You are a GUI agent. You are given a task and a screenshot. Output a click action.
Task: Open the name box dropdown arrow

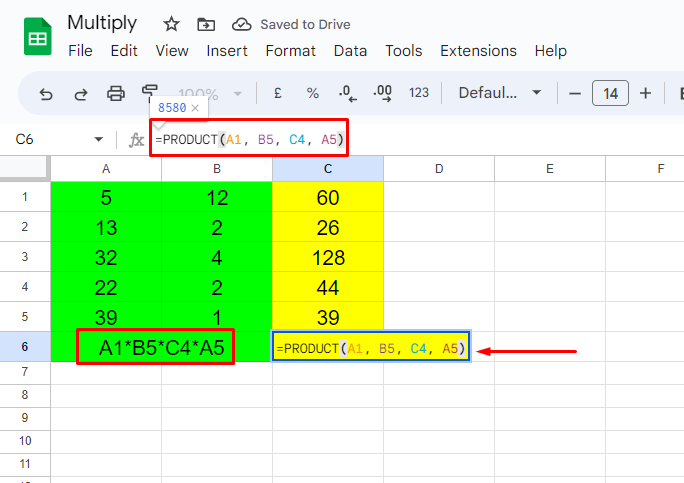99,140
